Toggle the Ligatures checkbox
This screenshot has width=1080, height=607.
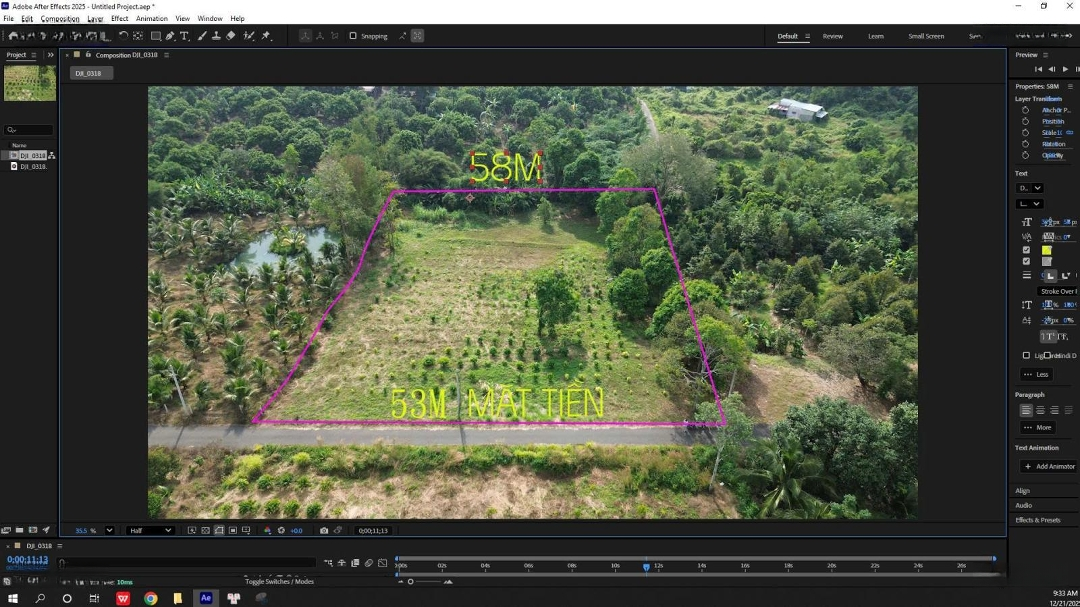point(1026,355)
